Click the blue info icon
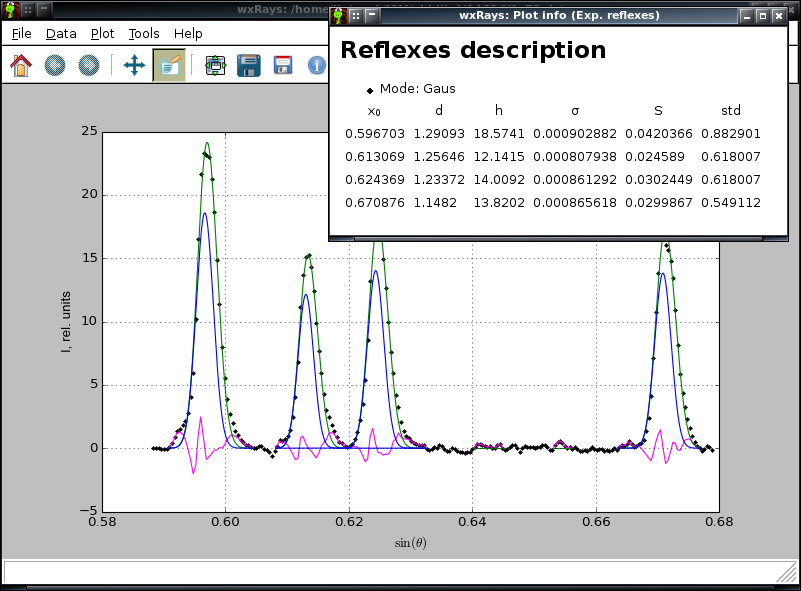Image resolution: width=801 pixels, height=591 pixels. coord(317,66)
